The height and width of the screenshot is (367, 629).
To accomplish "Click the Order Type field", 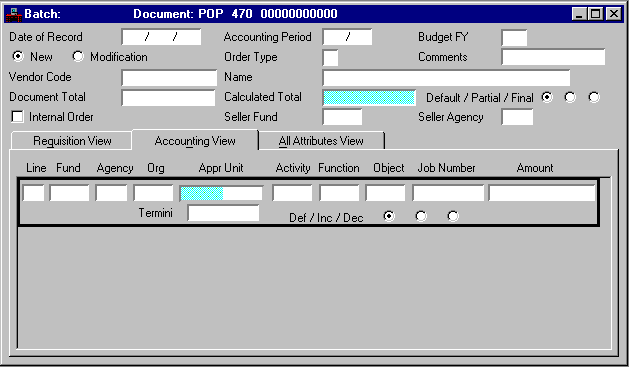I will [x=330, y=57].
